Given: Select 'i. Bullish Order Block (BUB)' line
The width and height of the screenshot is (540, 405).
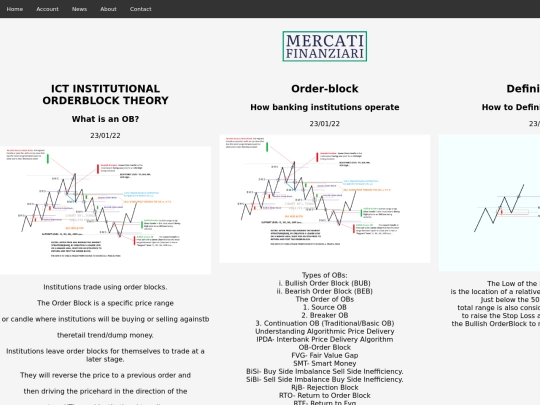Looking at the screenshot, I should coord(325,283).
